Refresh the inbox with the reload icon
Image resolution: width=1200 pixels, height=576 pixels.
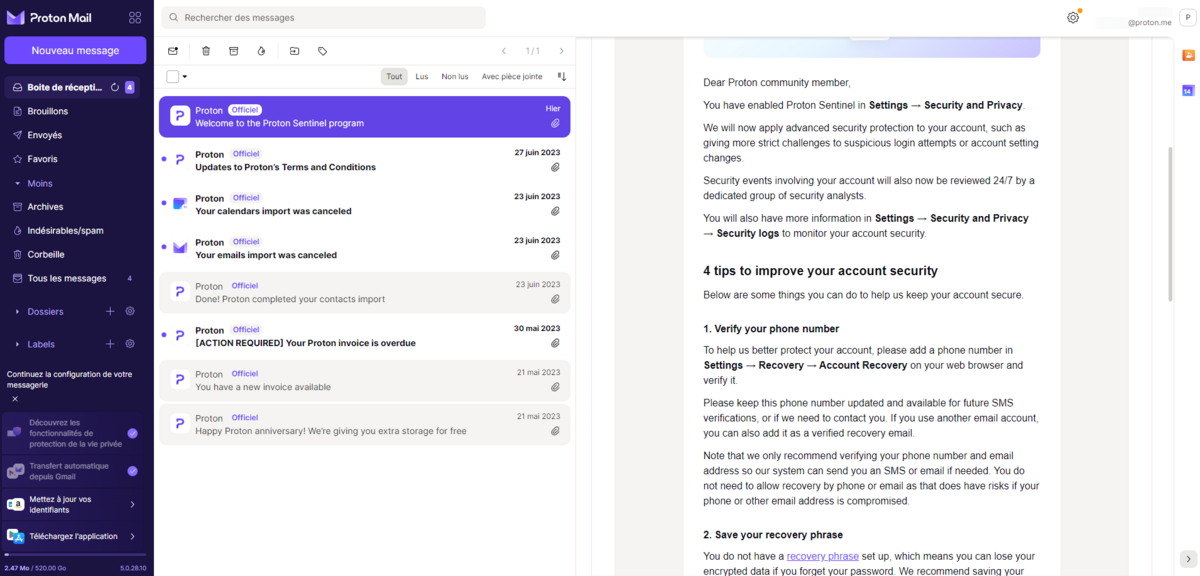[115, 88]
